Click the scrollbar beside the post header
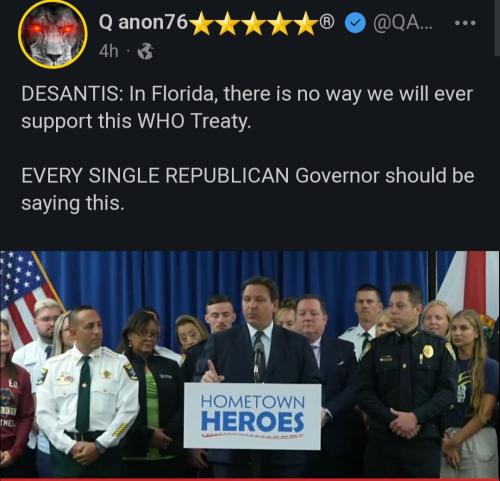500x481 pixels. point(497,27)
